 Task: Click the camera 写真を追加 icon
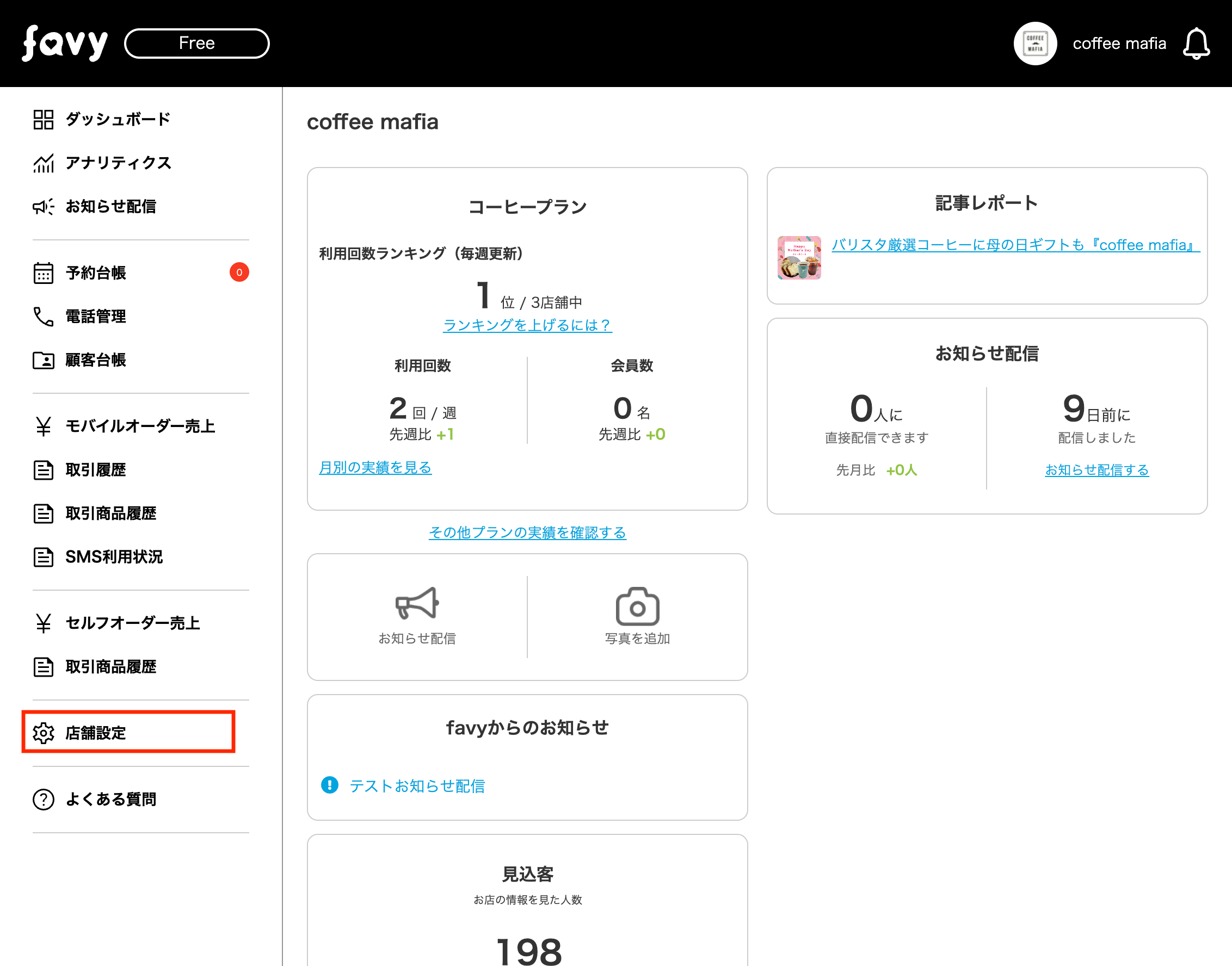pos(637,606)
